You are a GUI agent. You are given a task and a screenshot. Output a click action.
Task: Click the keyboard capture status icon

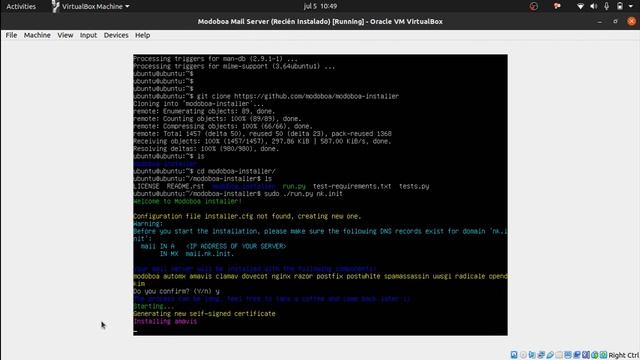(603, 355)
